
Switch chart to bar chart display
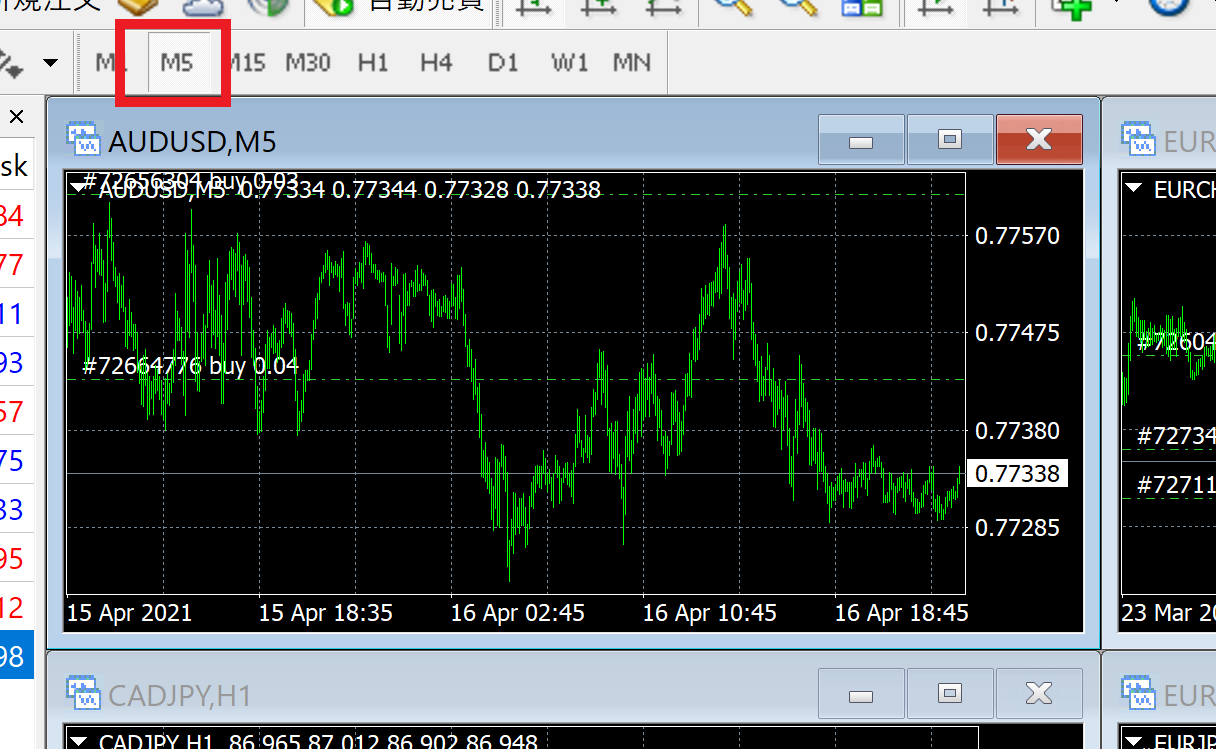click(536, 6)
